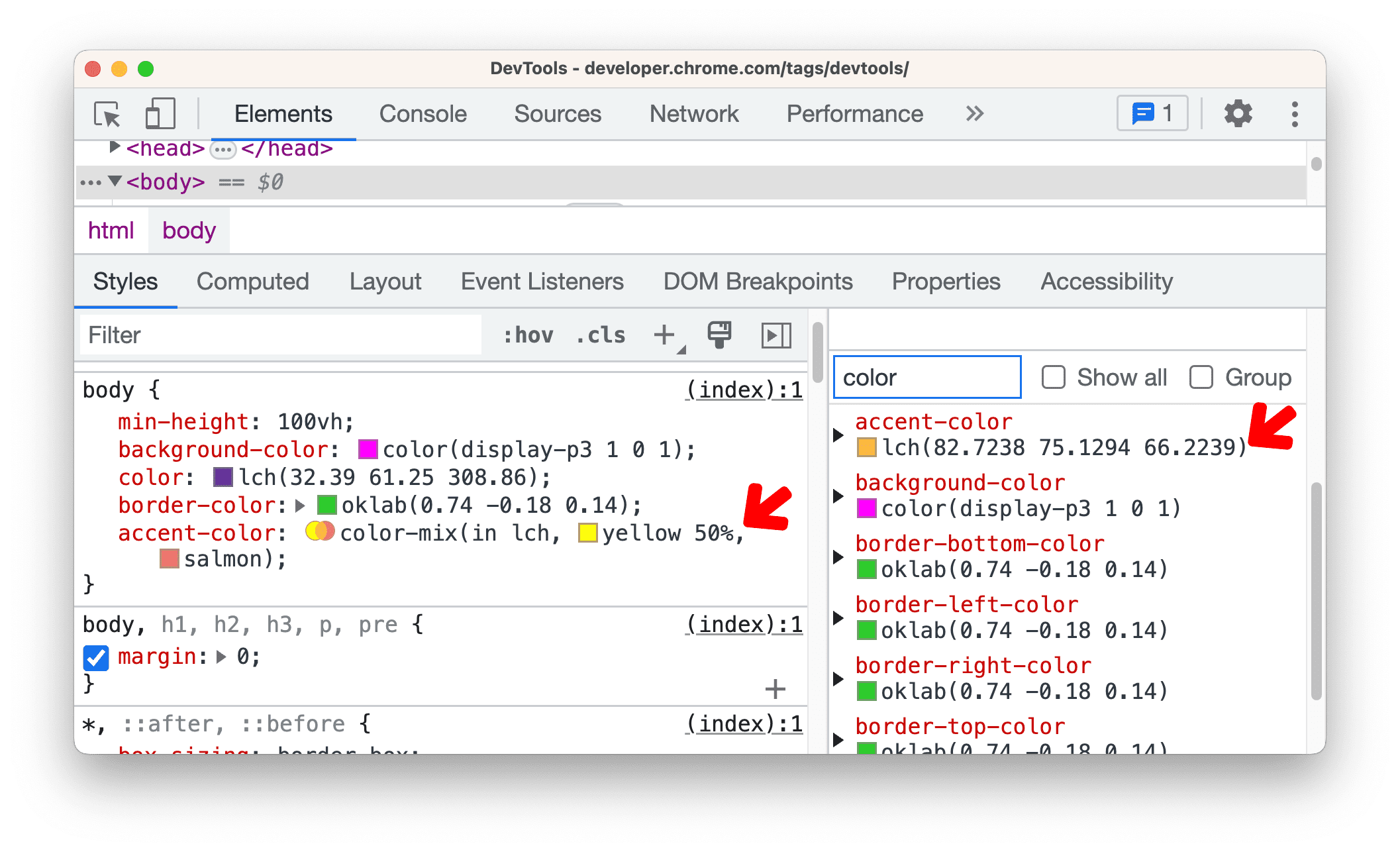Toggle the Group checkbox

(x=1200, y=378)
